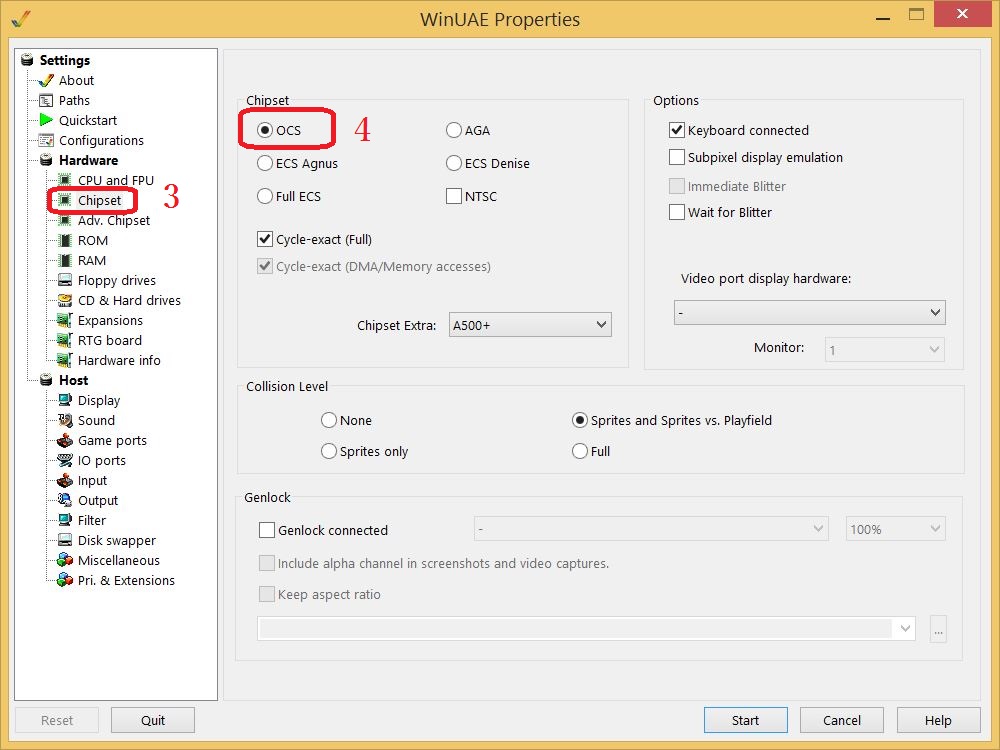Click the Input joystick icon

[64, 480]
